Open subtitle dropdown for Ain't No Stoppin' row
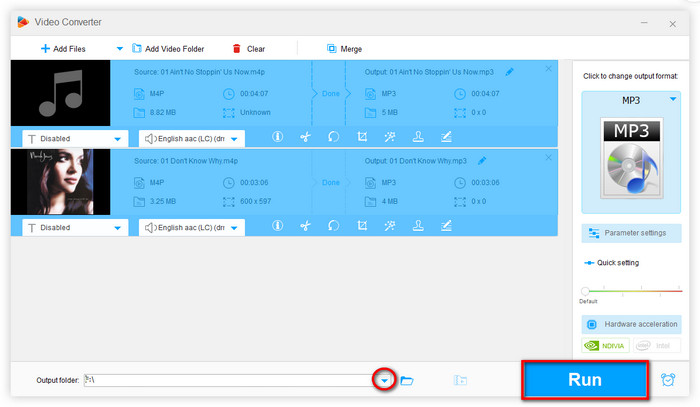This screenshot has height=407, width=700. tap(75, 139)
